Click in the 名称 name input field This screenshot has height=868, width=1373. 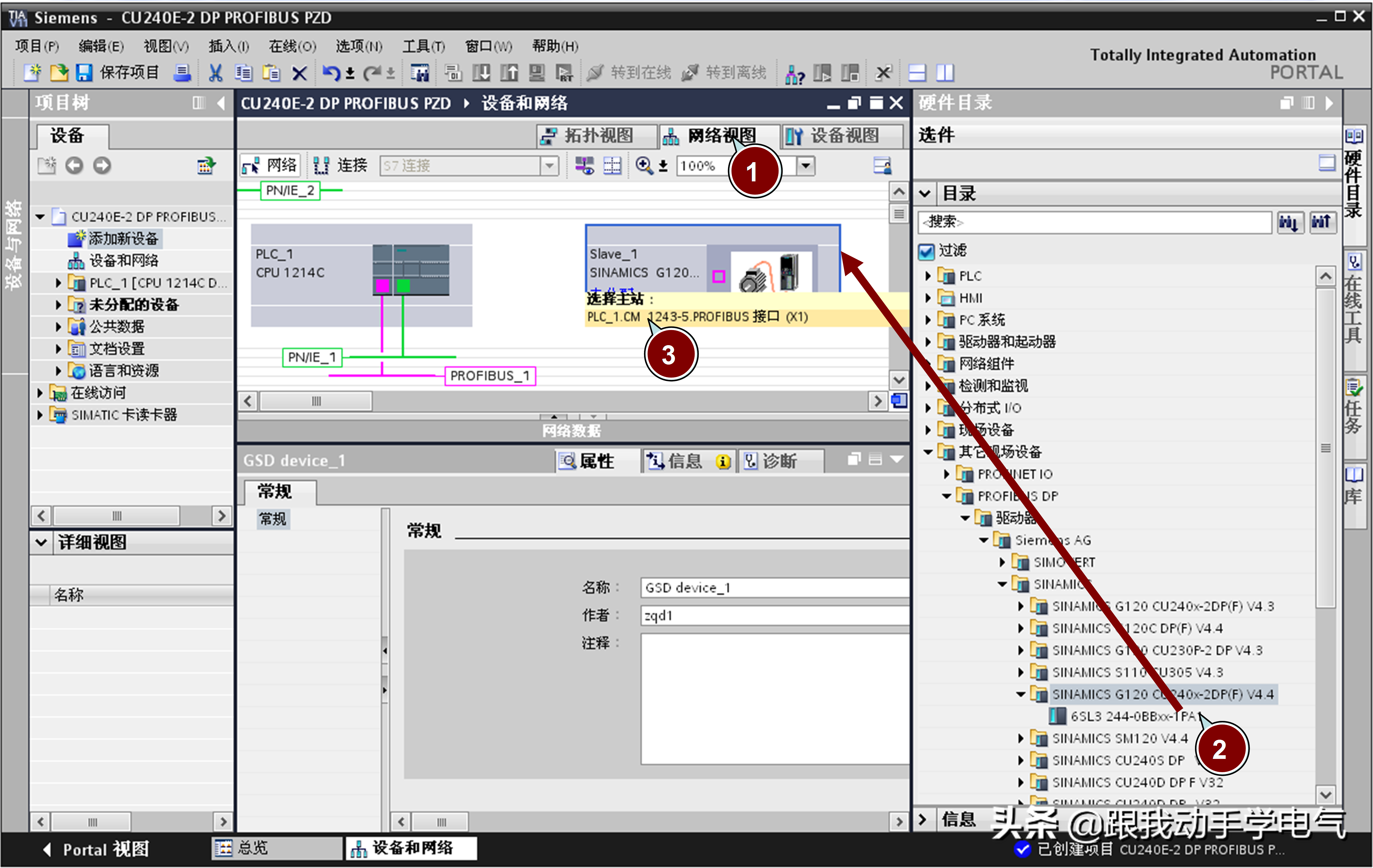[x=770, y=587]
